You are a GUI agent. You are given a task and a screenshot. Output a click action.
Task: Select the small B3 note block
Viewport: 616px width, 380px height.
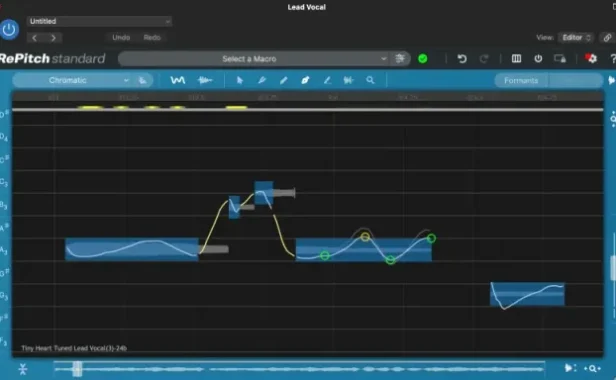click(234, 207)
